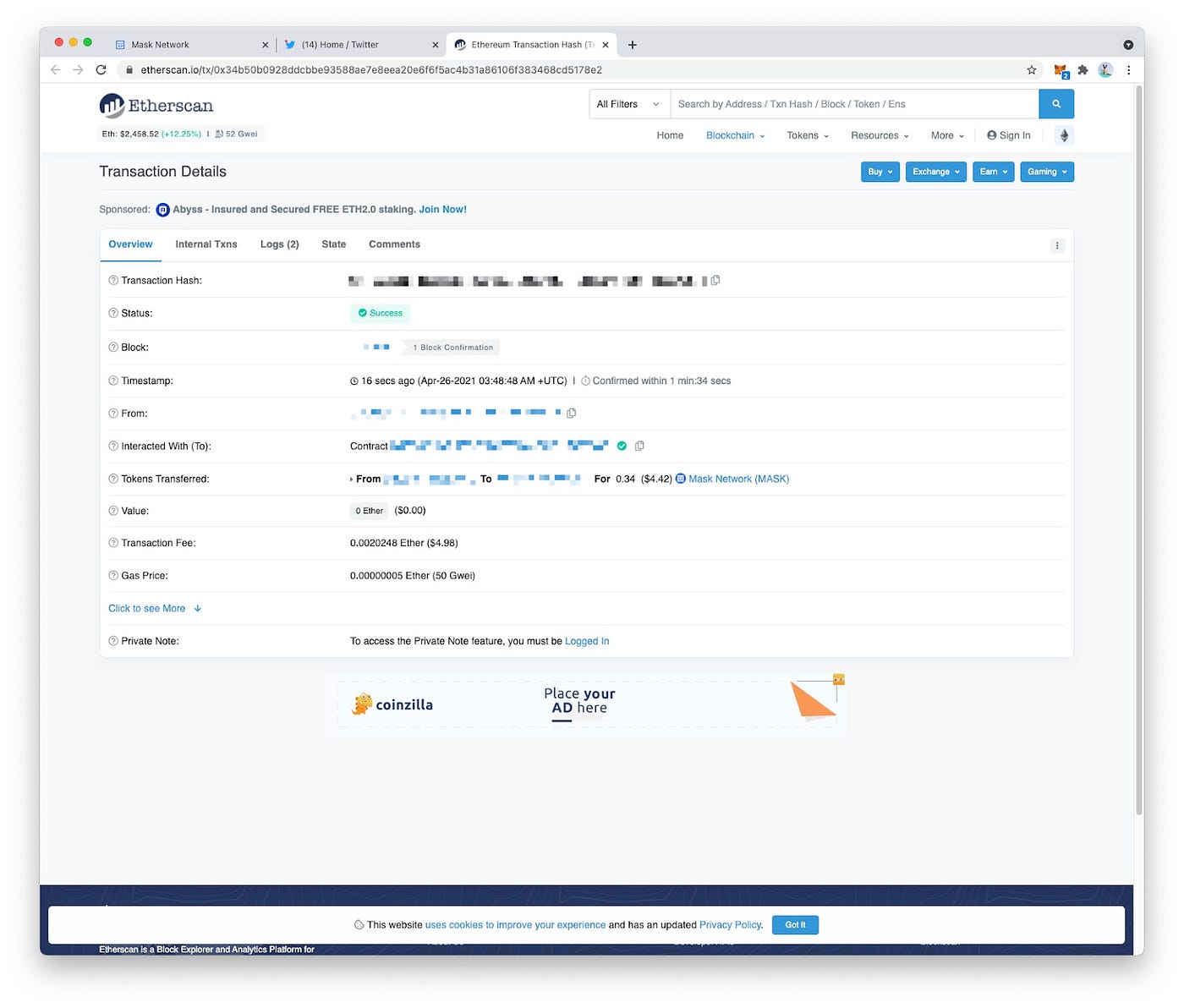Viewport: 1184px width, 1008px height.
Task: Open the three-dot options menu in Overview panel
Action: pyautogui.click(x=1057, y=245)
